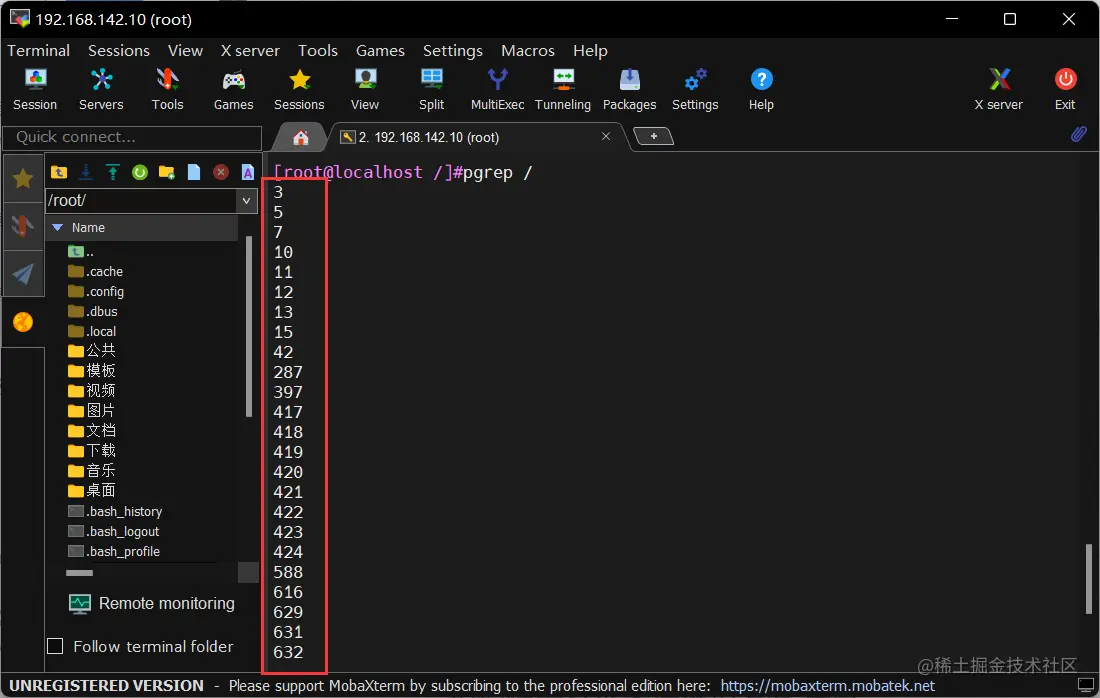Open the Settings gears toolbar icon
The height and width of the screenshot is (698, 1100).
click(x=695, y=90)
